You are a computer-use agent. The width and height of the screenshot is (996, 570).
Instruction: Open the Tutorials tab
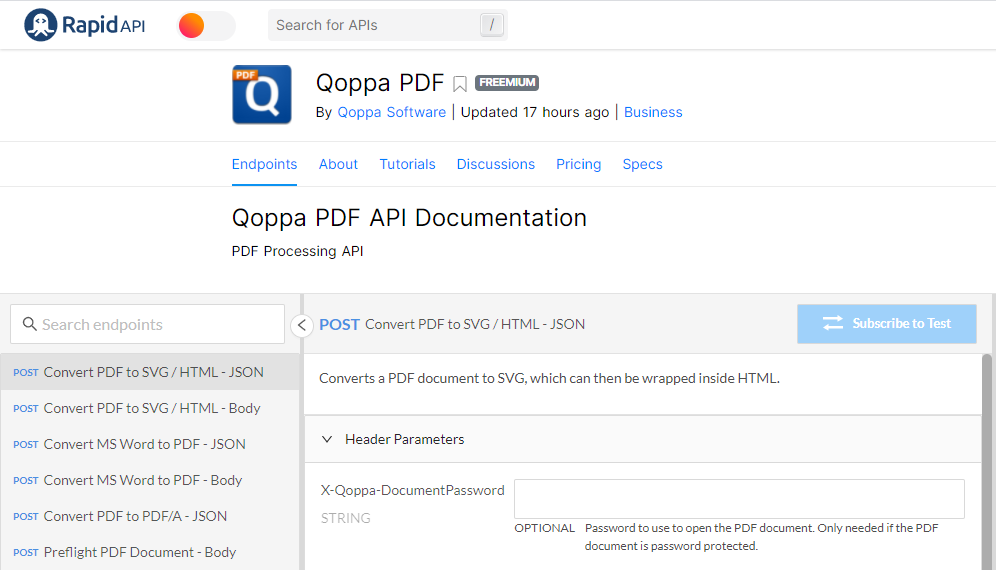click(407, 164)
